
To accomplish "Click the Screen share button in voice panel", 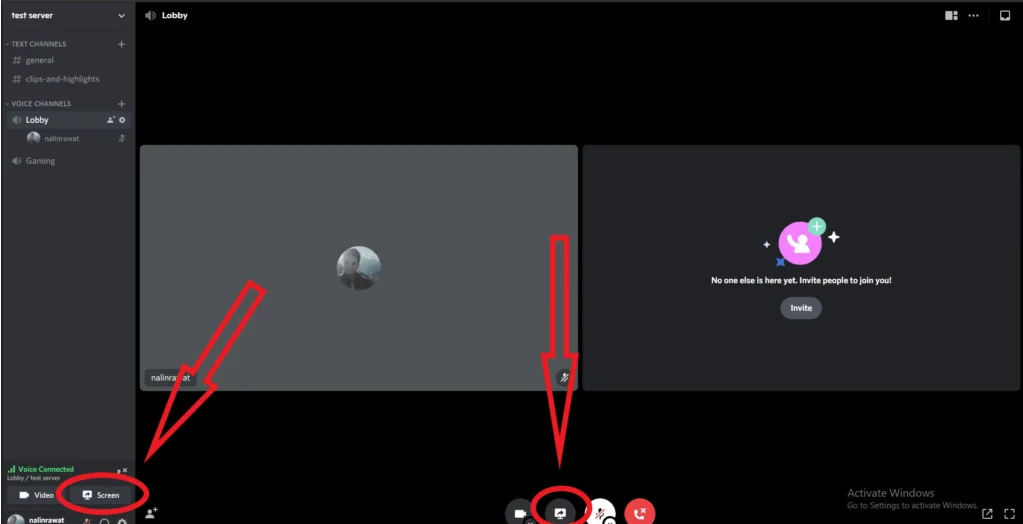I will pos(101,495).
